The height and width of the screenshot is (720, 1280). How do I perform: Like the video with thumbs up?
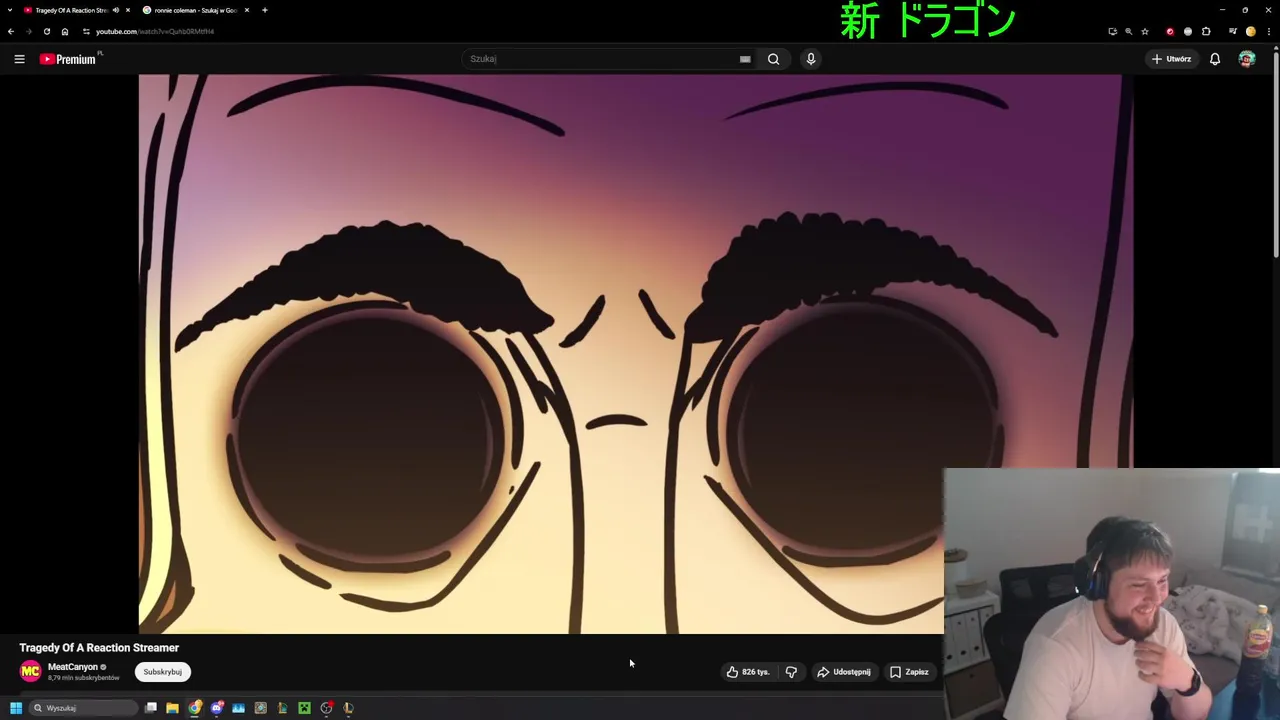pyautogui.click(x=748, y=672)
